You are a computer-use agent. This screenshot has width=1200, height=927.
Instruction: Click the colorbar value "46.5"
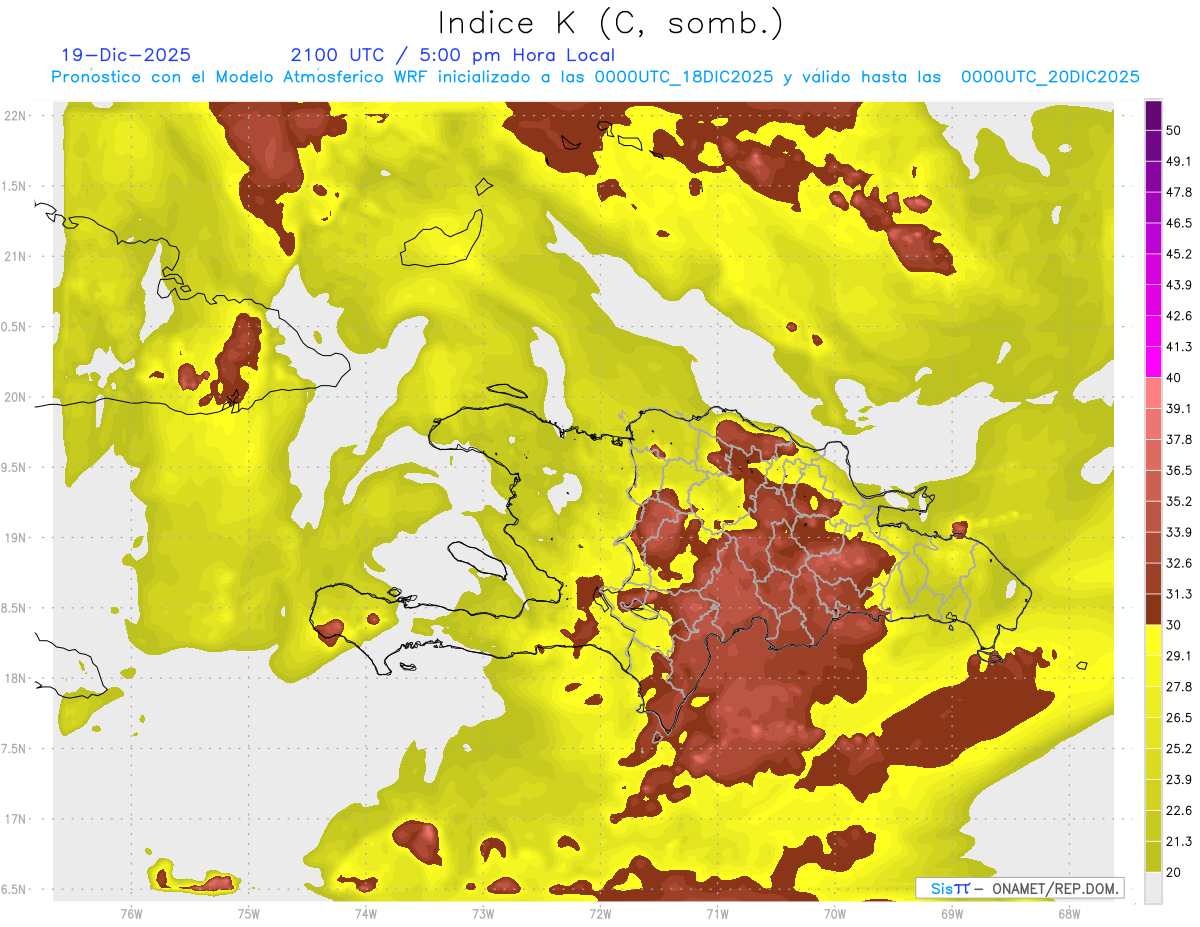pos(1178,223)
